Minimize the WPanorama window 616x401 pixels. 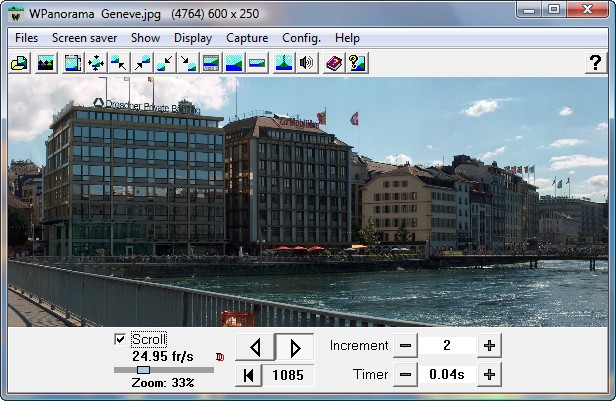click(529, 9)
